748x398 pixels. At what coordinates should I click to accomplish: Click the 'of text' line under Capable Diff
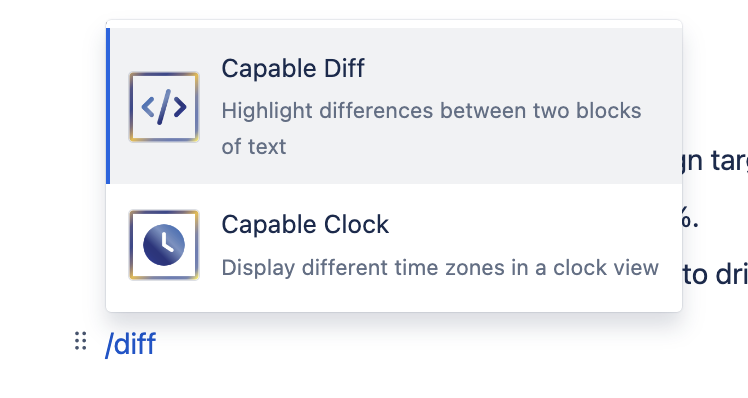[254, 147]
